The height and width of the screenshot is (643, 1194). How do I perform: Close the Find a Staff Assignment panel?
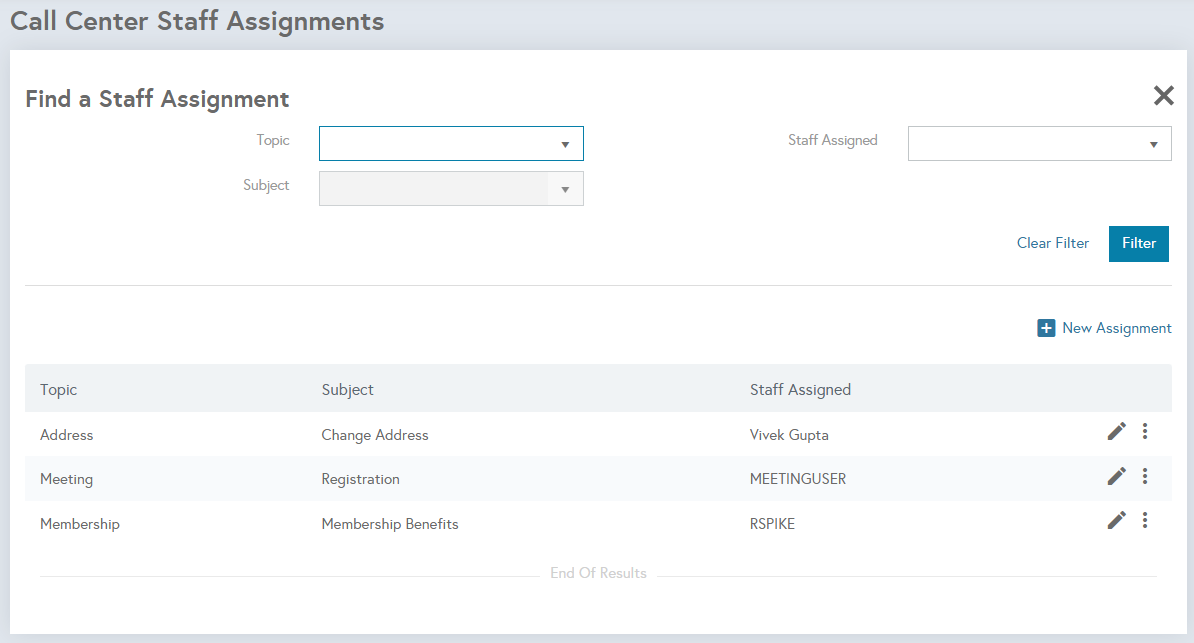(1164, 96)
